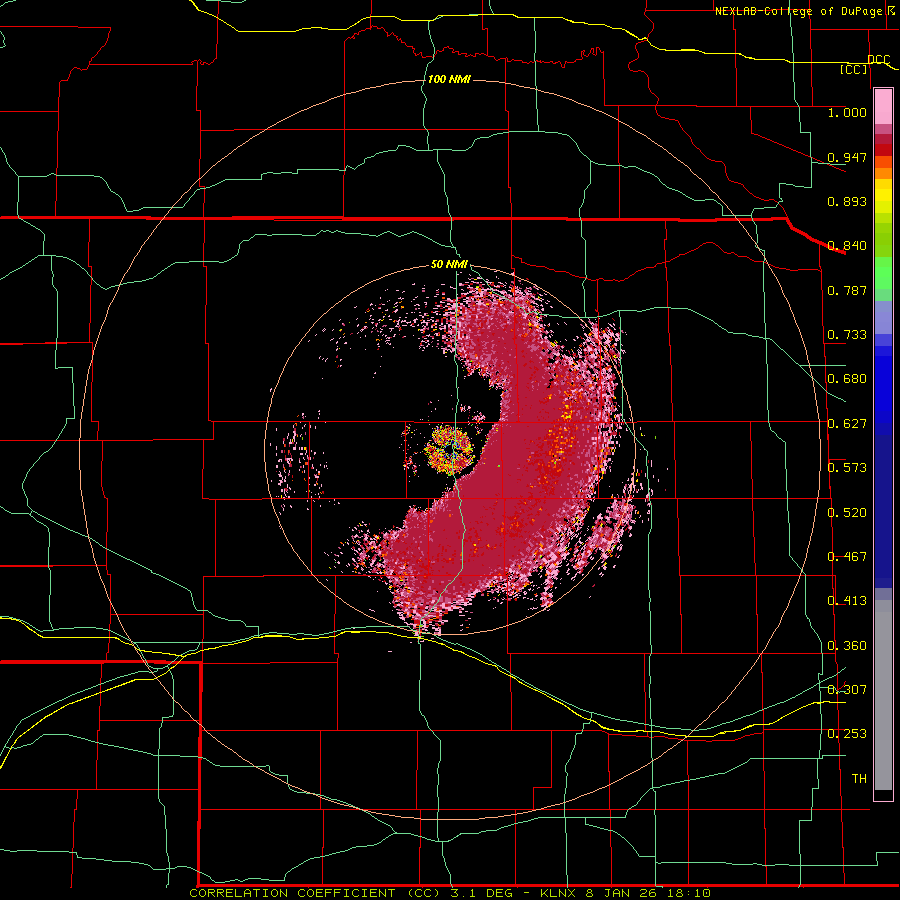Click the 0.733 scale value

click(847, 335)
